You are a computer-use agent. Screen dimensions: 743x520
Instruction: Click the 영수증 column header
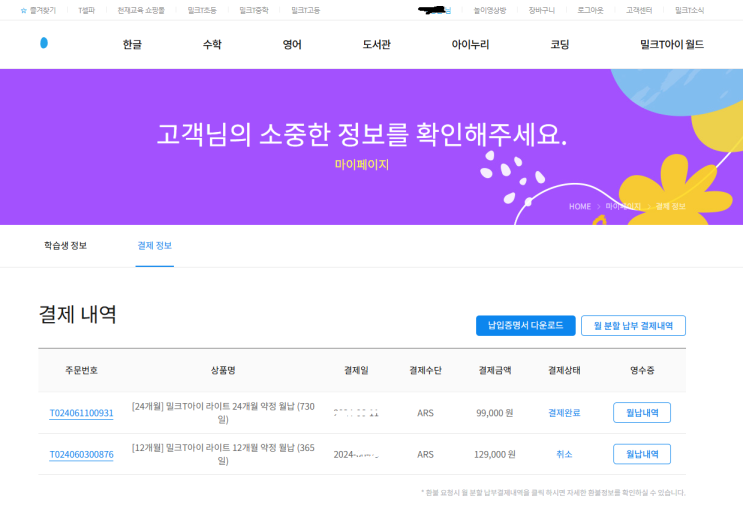[x=642, y=370]
